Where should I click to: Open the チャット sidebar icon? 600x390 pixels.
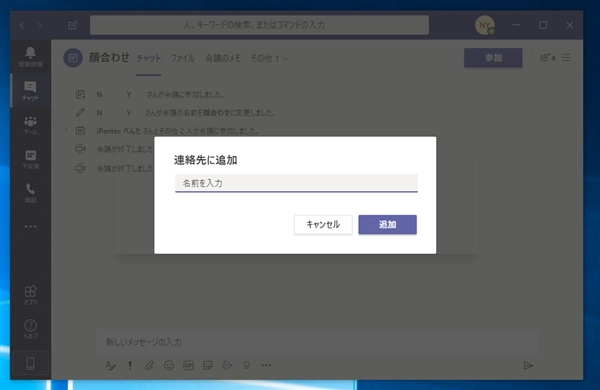click(x=30, y=91)
